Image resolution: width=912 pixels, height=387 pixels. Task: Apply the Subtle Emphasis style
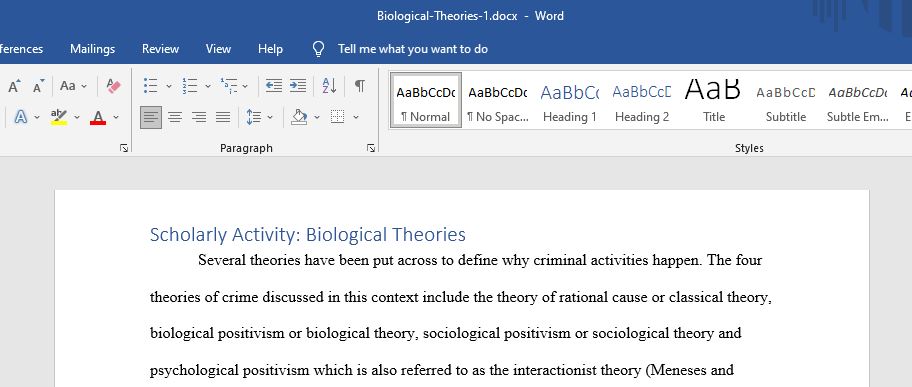point(858,100)
